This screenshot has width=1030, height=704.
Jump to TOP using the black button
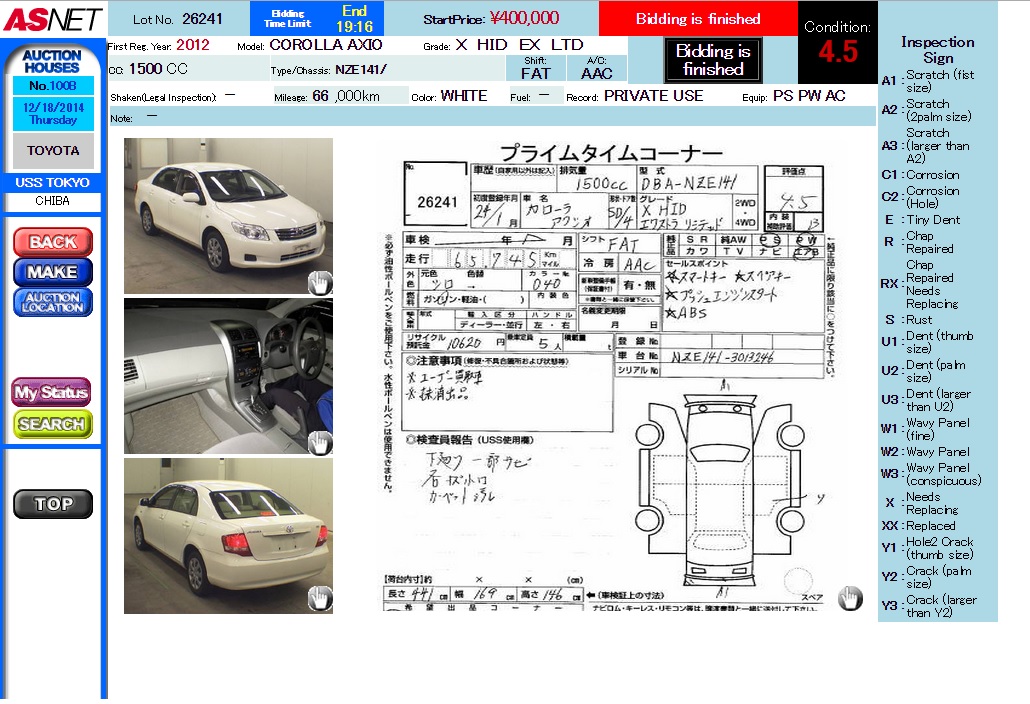pos(52,504)
